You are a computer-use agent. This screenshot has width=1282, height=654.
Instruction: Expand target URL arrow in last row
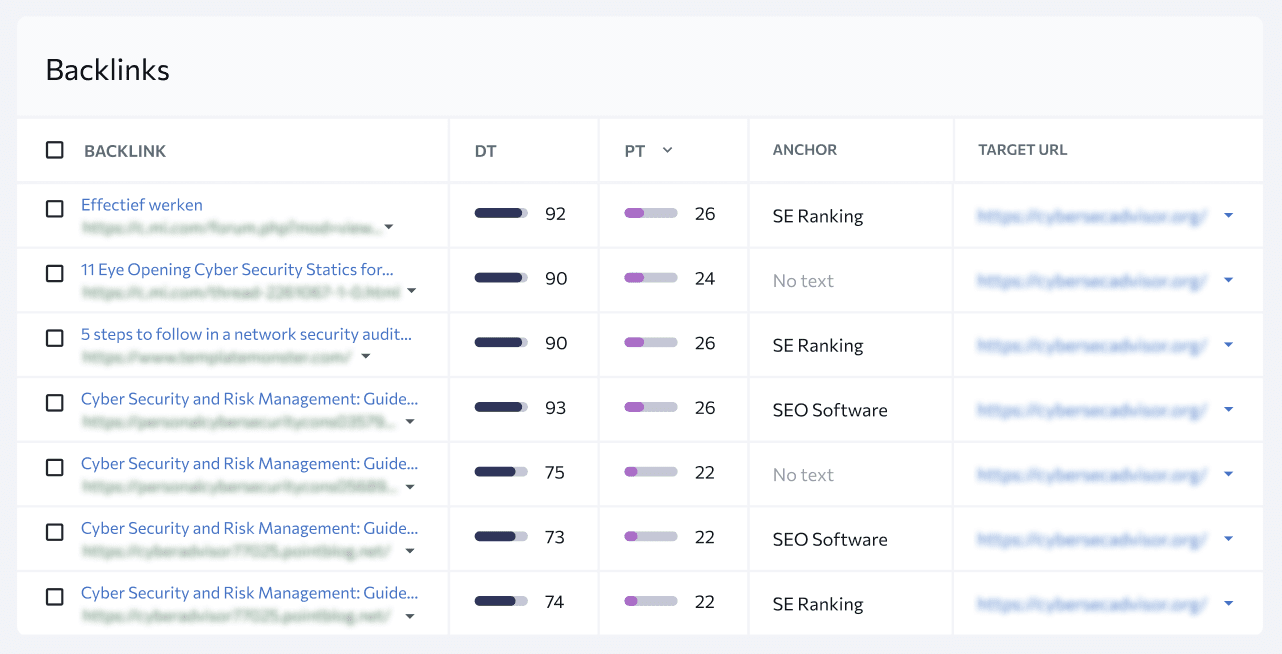(x=1228, y=603)
